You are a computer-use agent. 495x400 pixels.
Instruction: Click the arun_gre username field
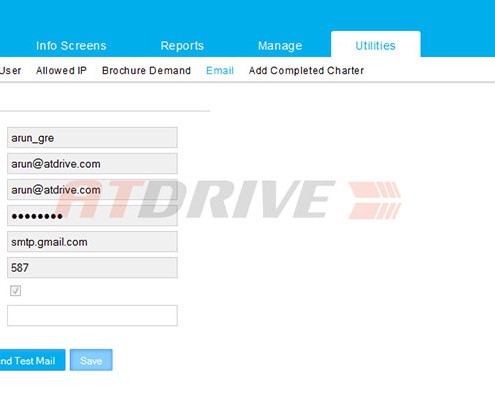coord(92,137)
